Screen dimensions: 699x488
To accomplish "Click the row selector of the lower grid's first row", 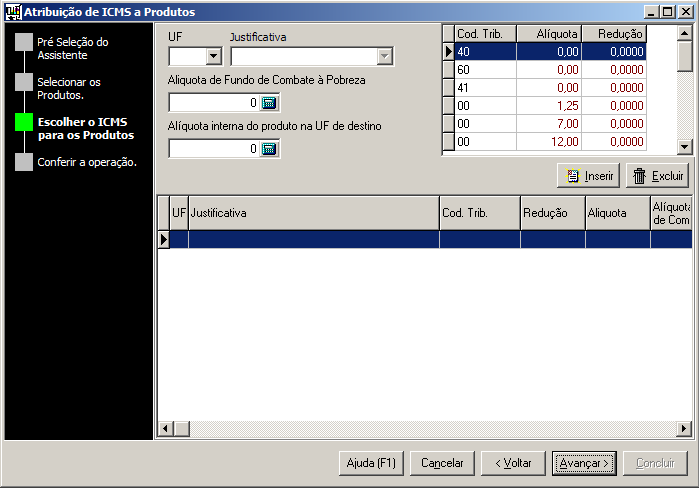I will (164, 239).
